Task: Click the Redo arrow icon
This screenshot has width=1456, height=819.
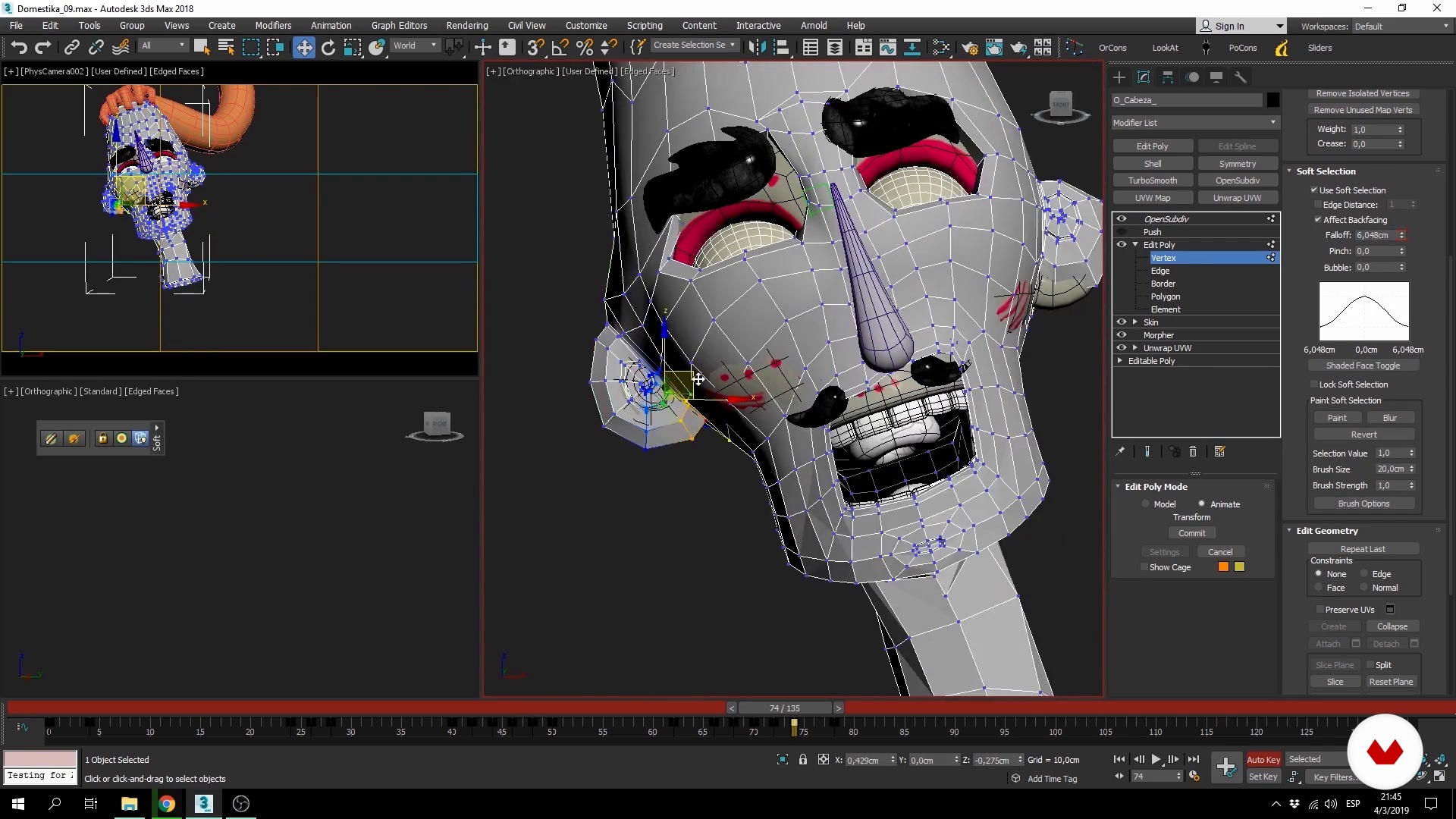Action: 43,48
